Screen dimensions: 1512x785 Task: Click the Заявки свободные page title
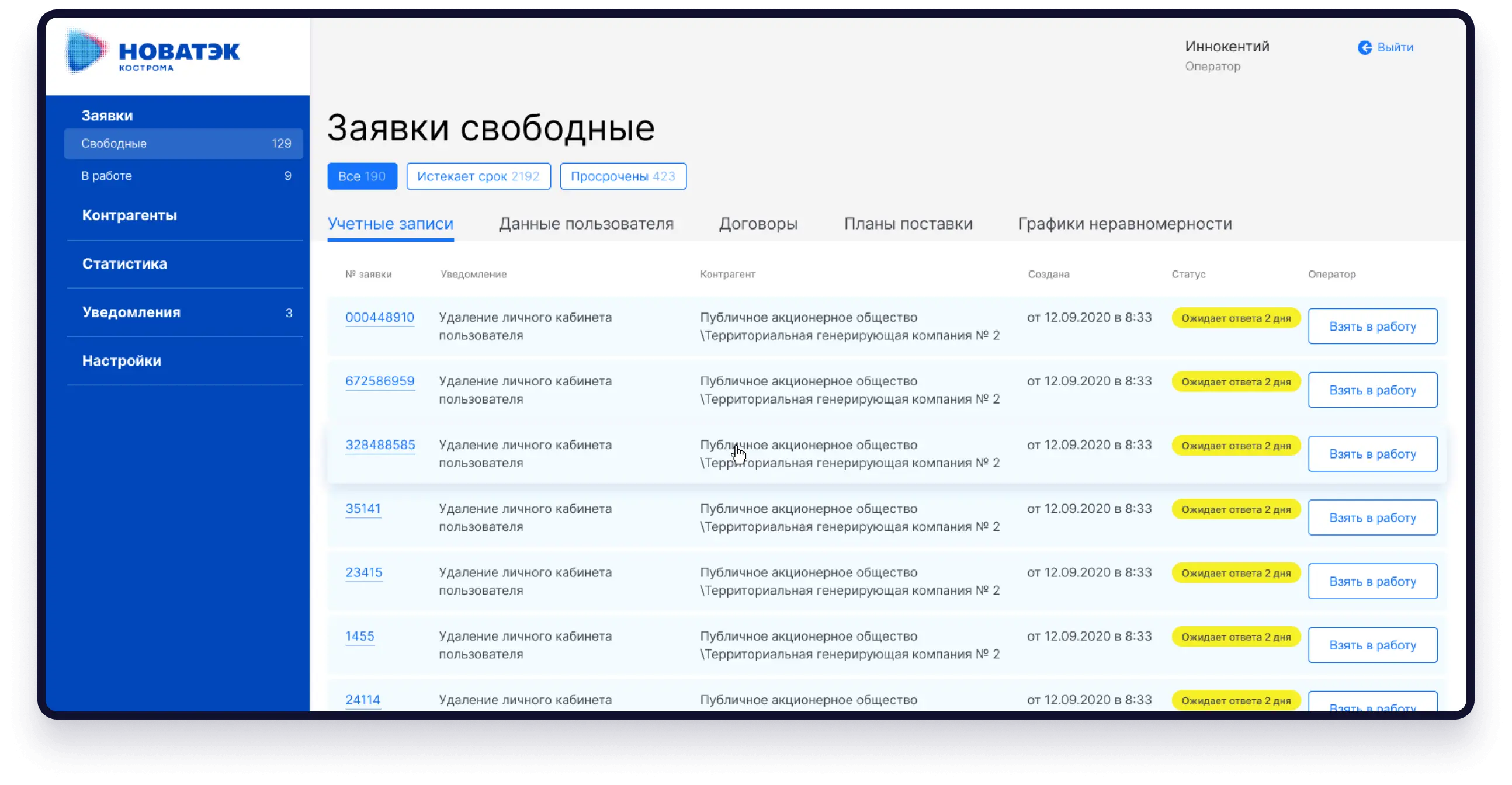[491, 128]
